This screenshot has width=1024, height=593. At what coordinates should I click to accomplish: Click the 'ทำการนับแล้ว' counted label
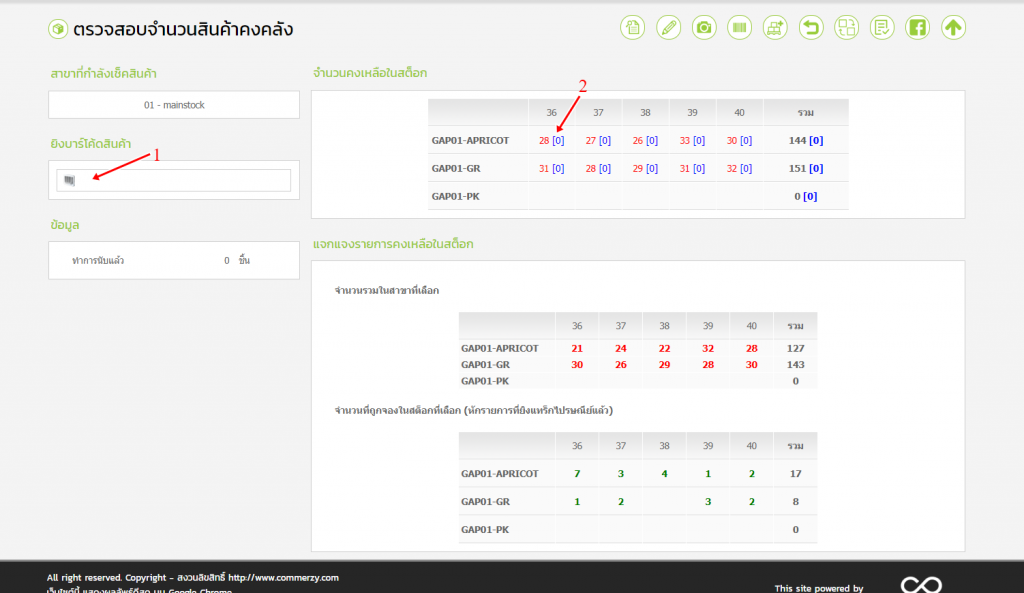pyautogui.click(x=98, y=261)
